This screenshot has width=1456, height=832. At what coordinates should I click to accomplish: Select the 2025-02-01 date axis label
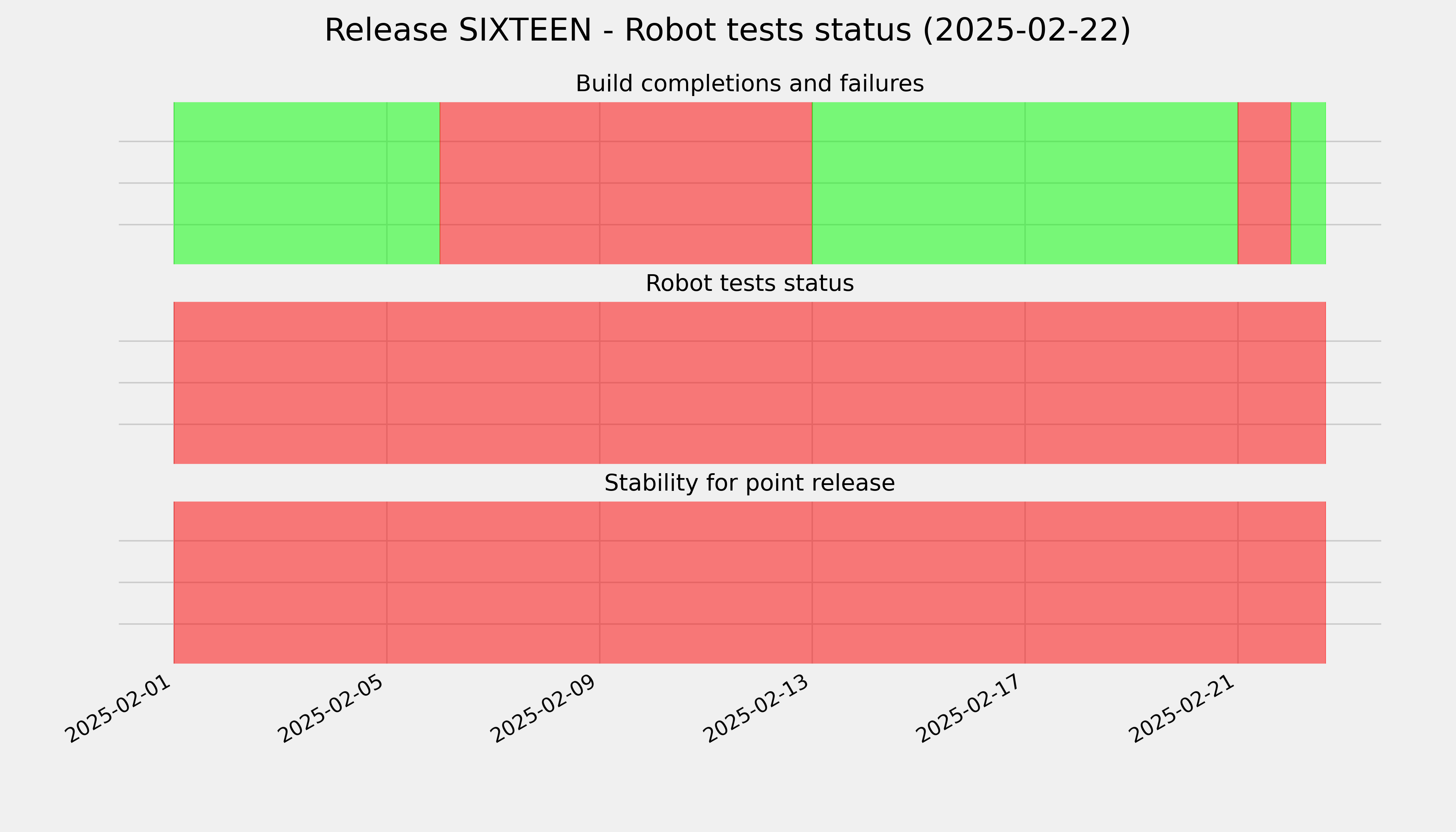click(118, 708)
